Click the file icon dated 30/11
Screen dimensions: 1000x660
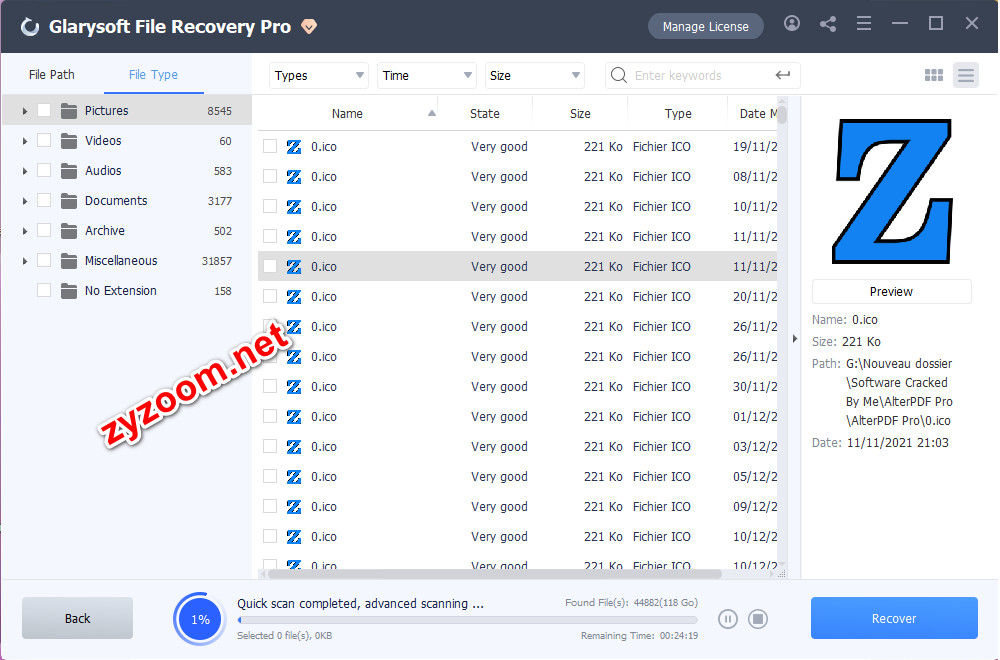[294, 386]
